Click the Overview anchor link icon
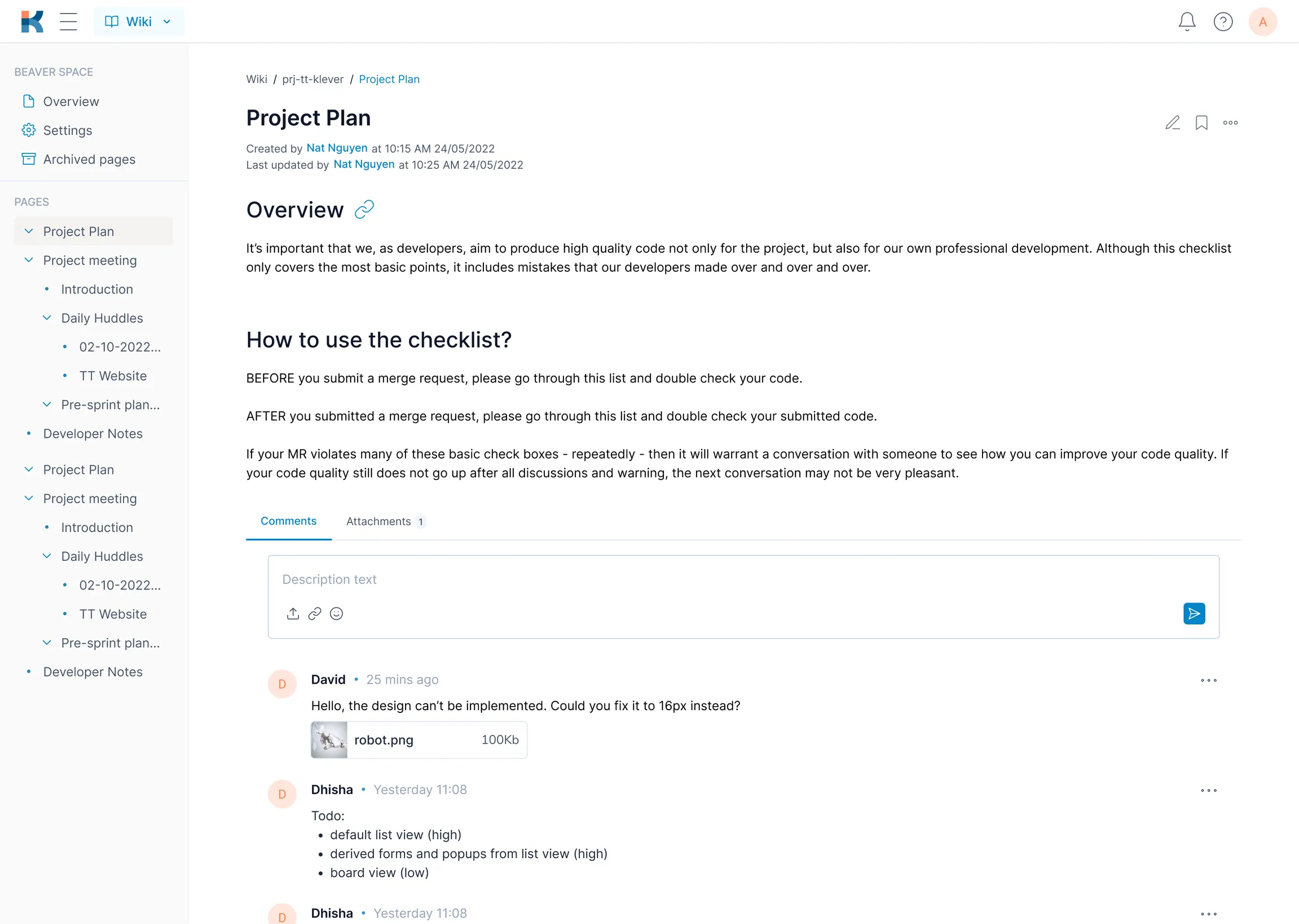This screenshot has width=1299, height=924. tap(365, 210)
